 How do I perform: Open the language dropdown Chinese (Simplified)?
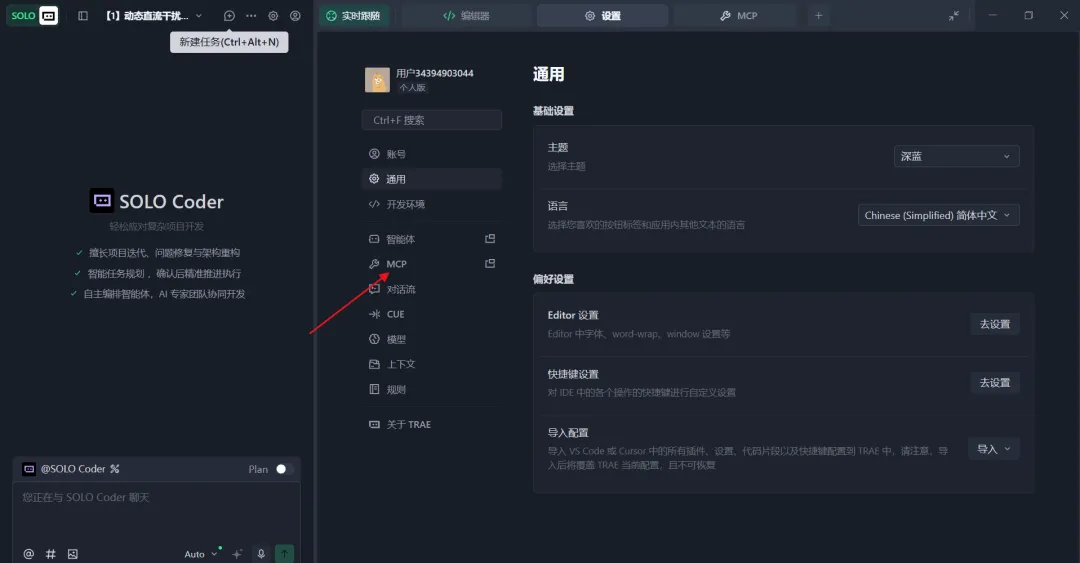939,215
